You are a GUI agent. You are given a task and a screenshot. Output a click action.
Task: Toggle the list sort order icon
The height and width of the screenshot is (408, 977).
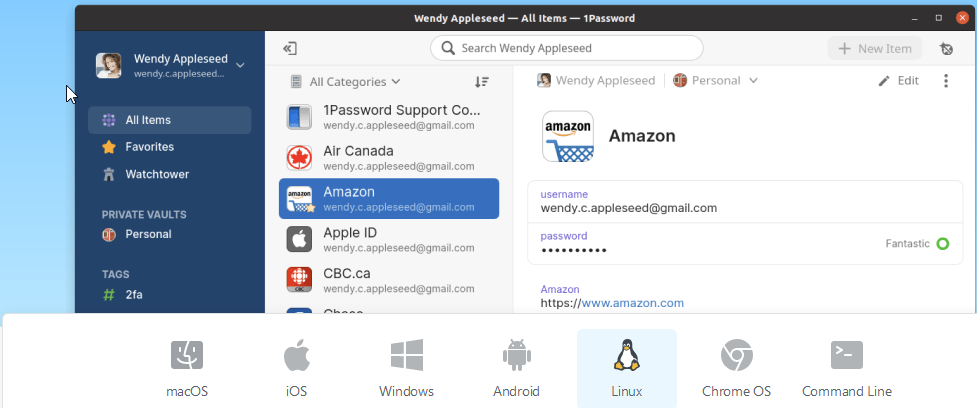tap(482, 82)
